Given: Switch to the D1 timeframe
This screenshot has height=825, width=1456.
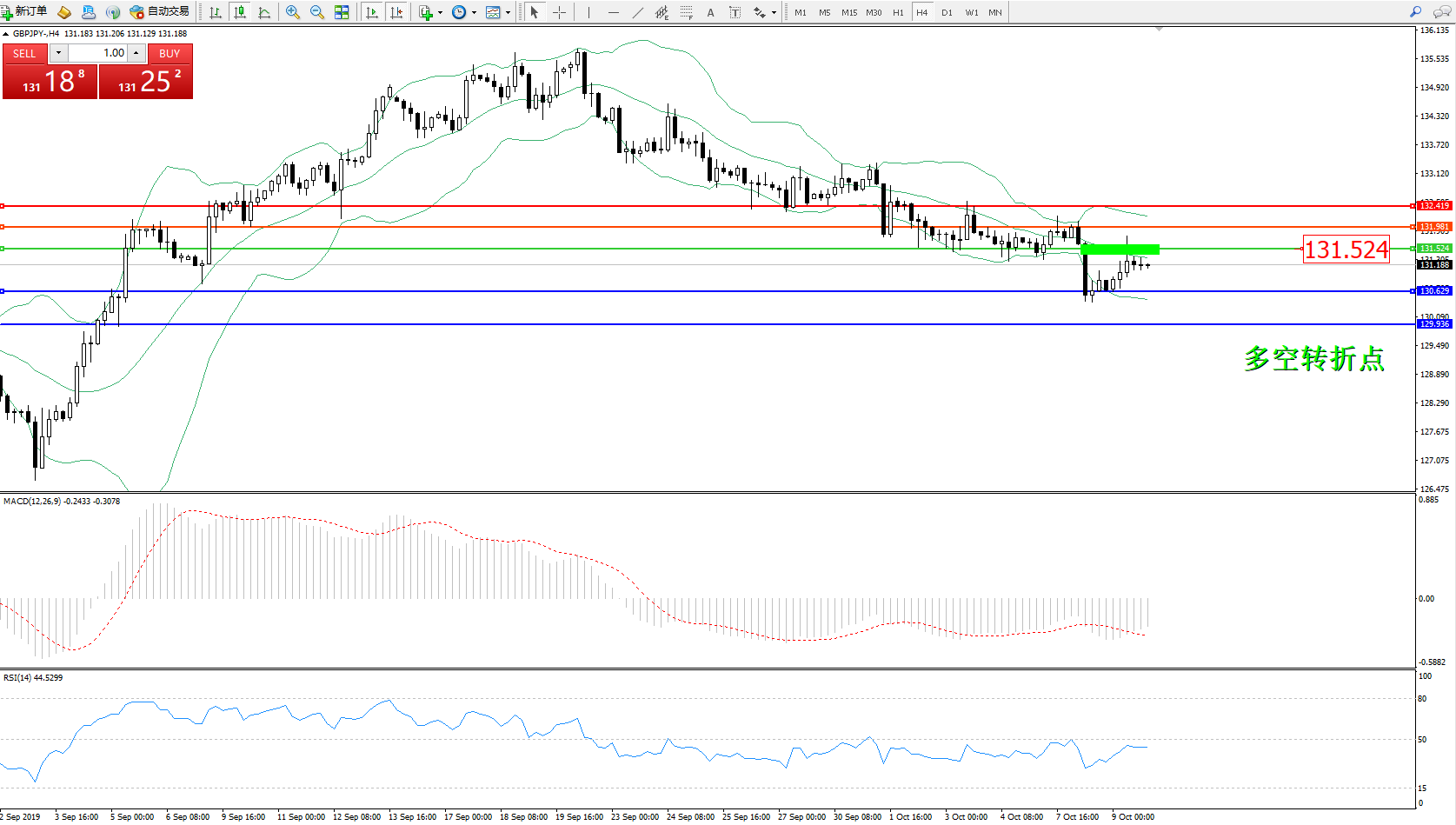Looking at the screenshot, I should [947, 12].
